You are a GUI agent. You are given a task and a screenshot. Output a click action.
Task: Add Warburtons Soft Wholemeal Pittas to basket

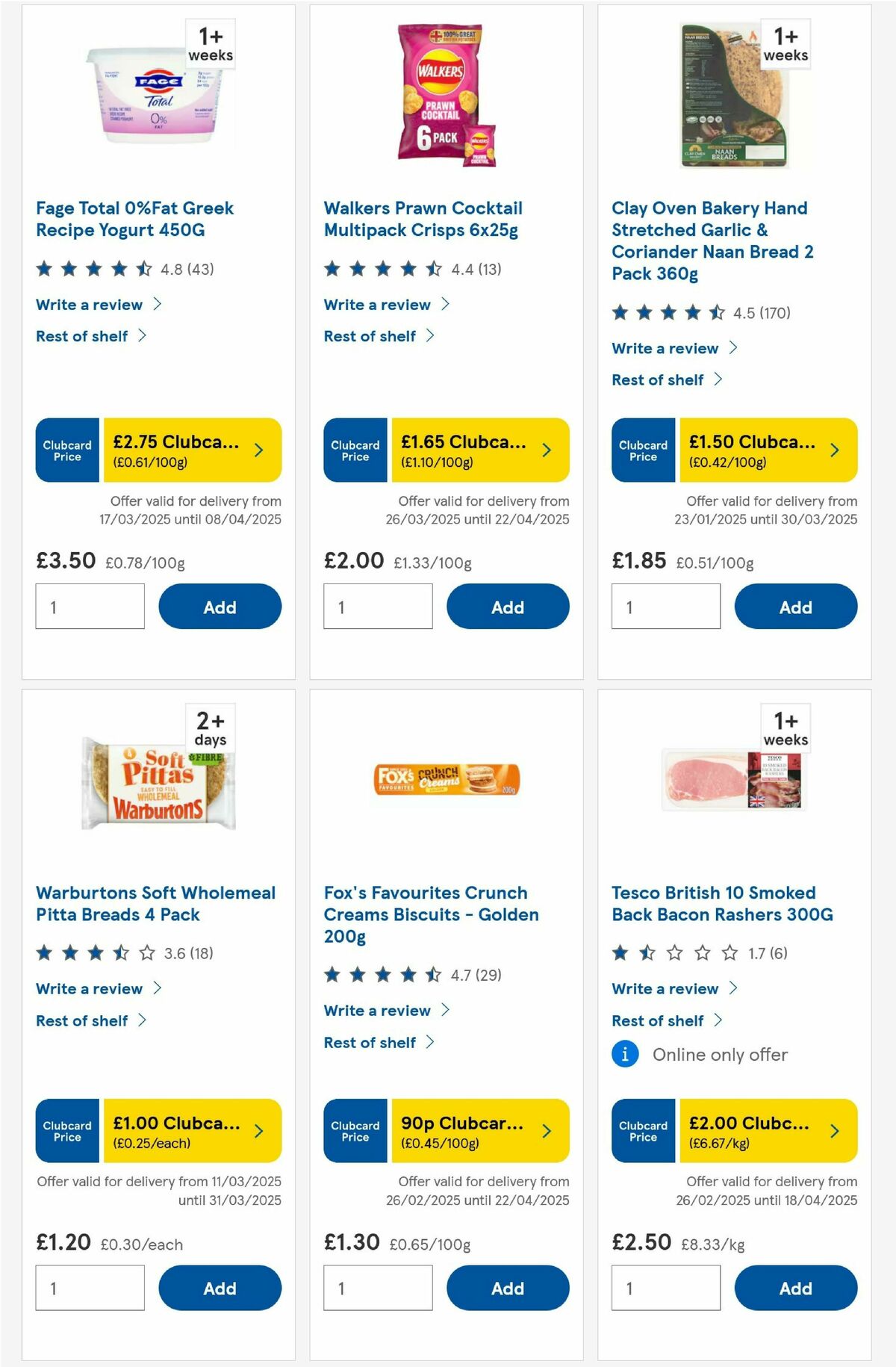(x=219, y=1288)
